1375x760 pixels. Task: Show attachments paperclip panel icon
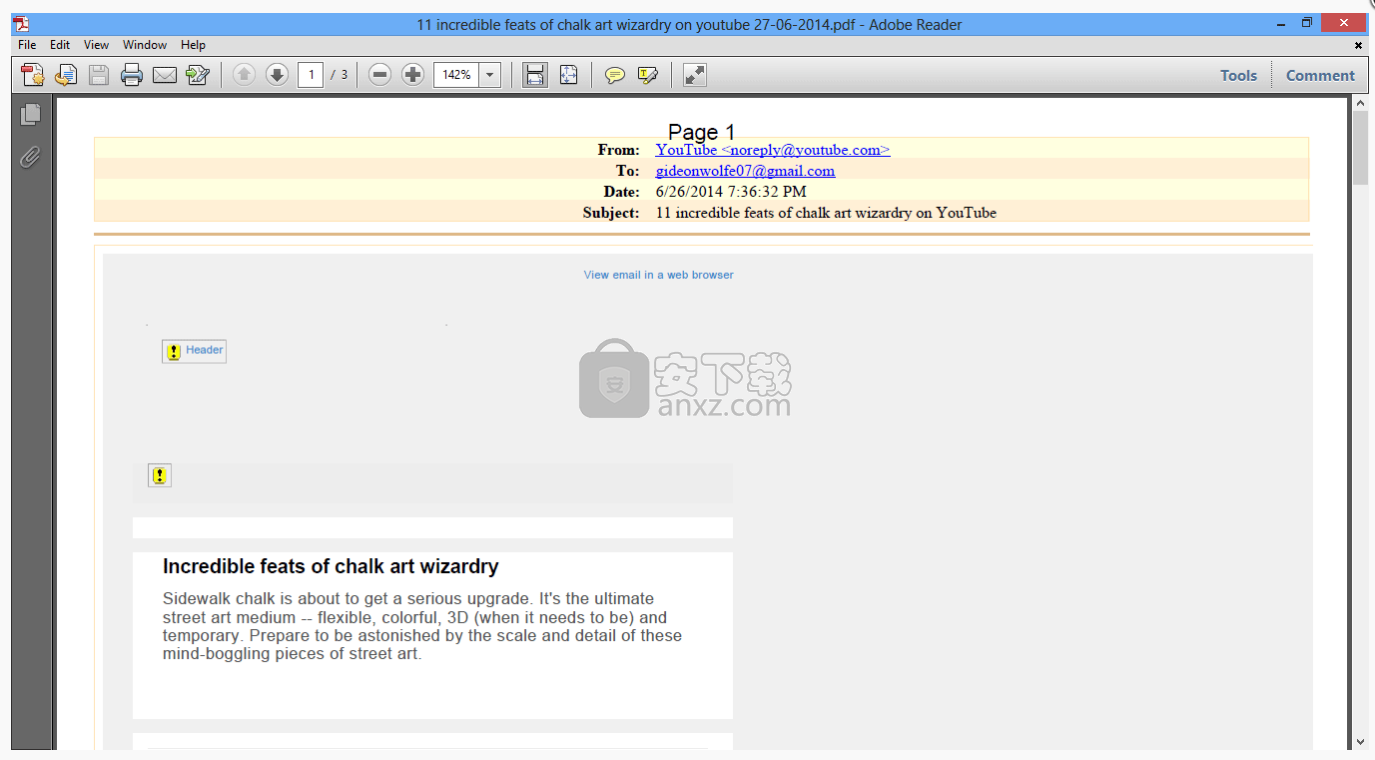coord(31,157)
